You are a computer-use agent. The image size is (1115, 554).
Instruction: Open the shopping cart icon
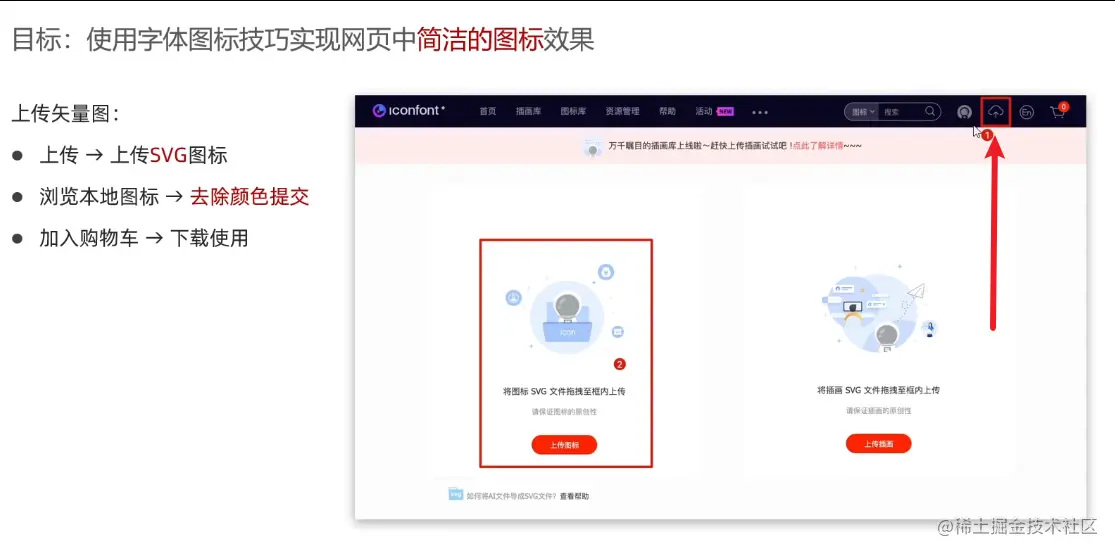[1057, 111]
